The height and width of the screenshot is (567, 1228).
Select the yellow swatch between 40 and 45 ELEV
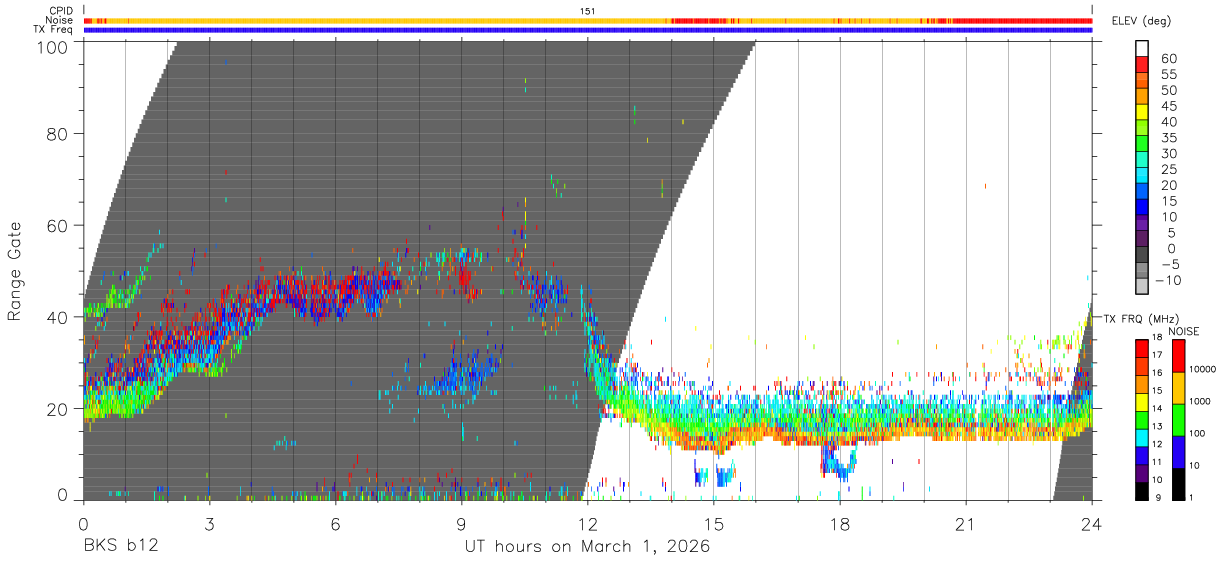tap(1142, 114)
